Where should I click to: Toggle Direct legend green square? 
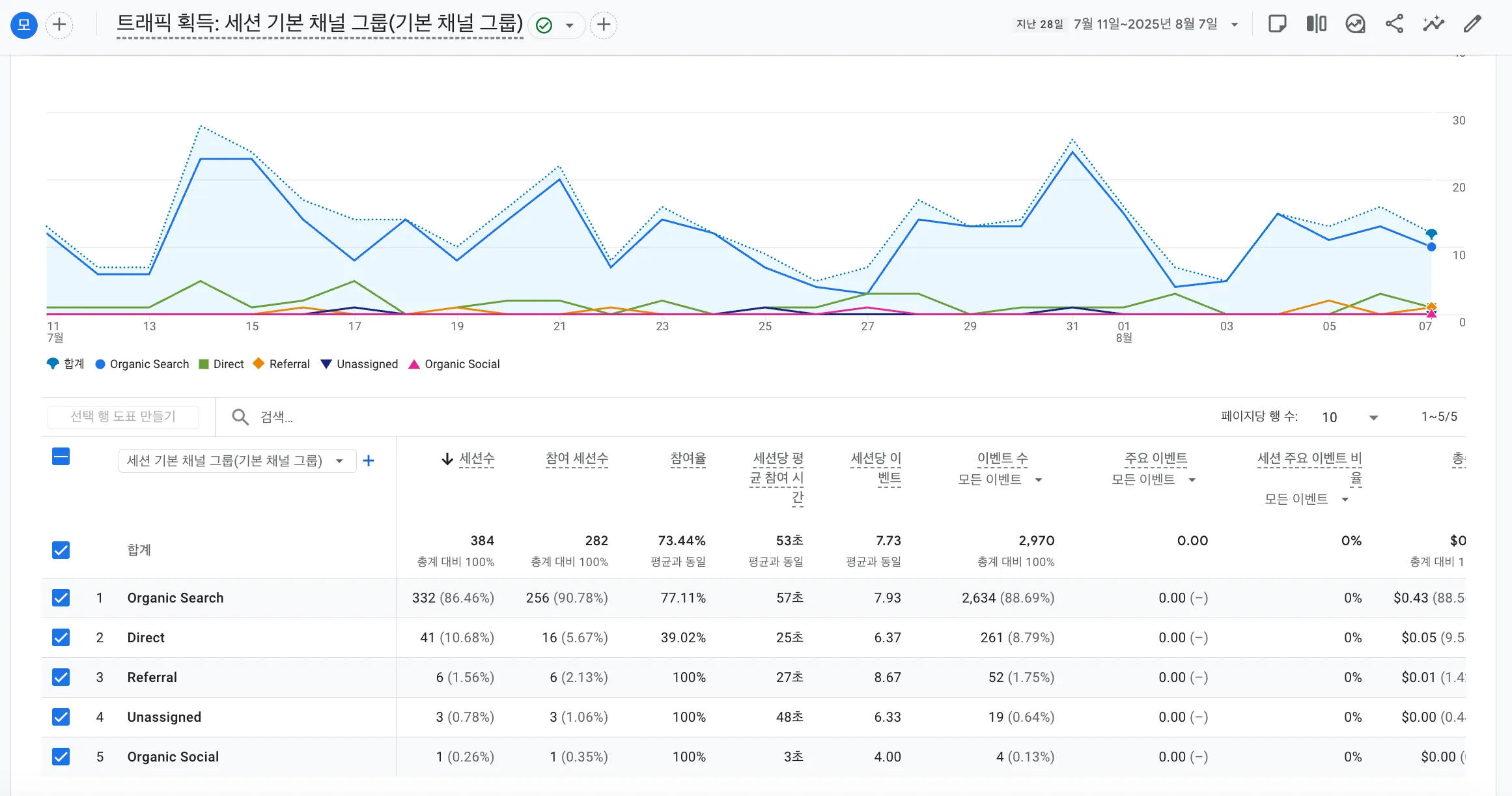click(x=204, y=364)
